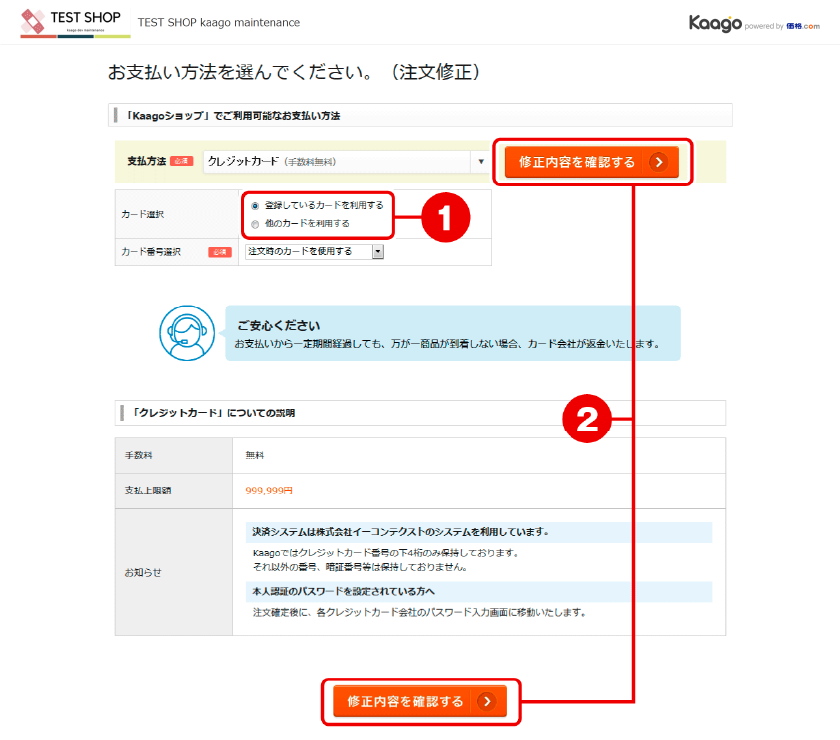Click the お支払い方法を選んでください page title

(294, 72)
